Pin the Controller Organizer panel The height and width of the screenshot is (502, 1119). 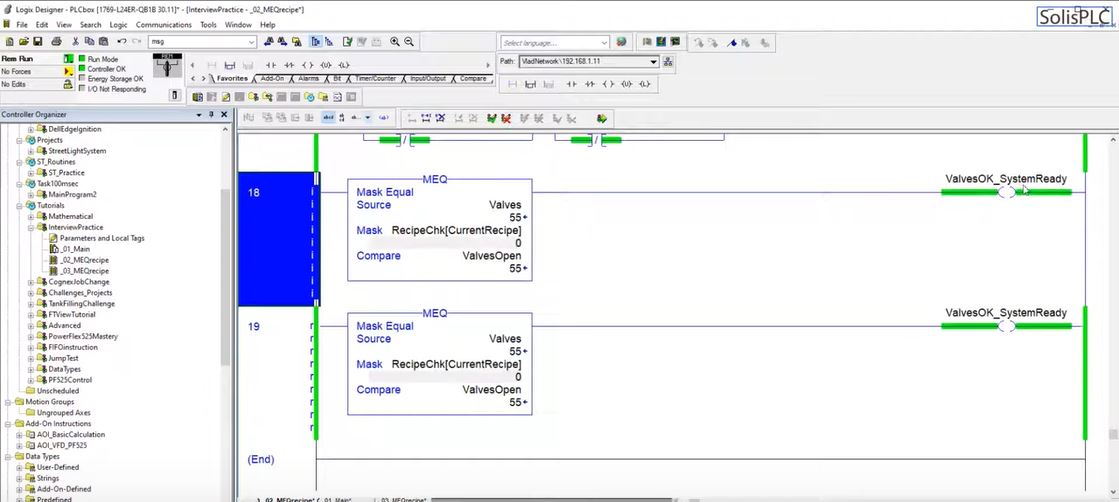point(212,115)
